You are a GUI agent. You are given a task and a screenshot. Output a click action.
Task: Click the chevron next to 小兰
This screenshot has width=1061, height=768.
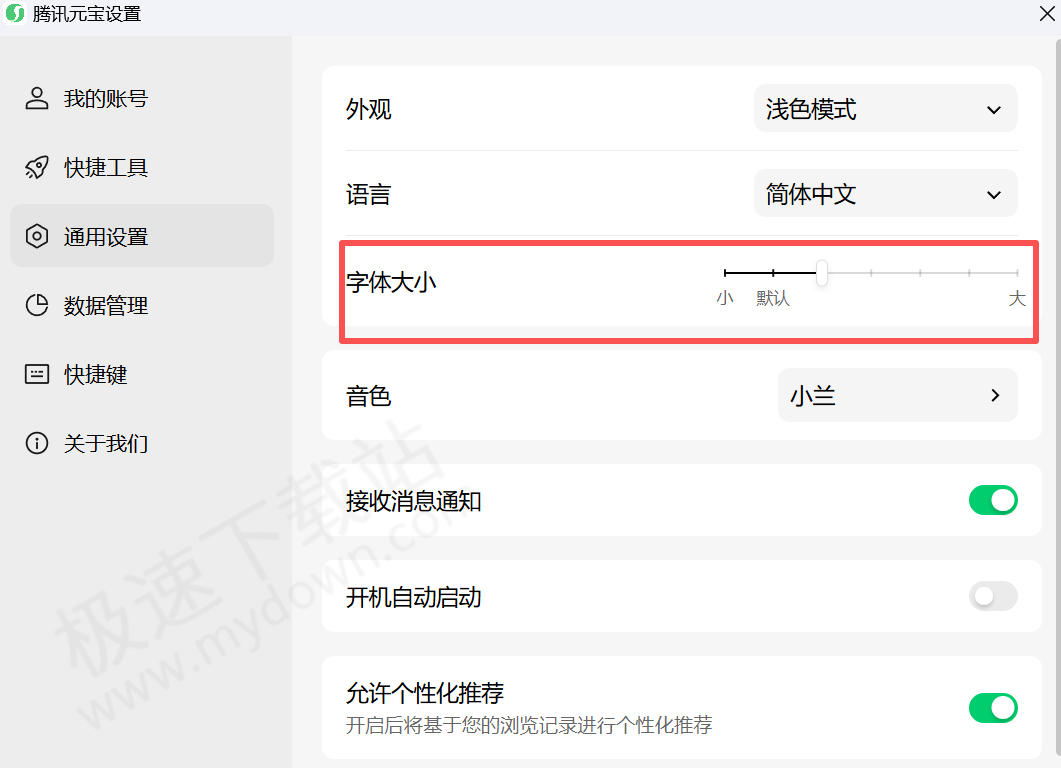(994, 395)
